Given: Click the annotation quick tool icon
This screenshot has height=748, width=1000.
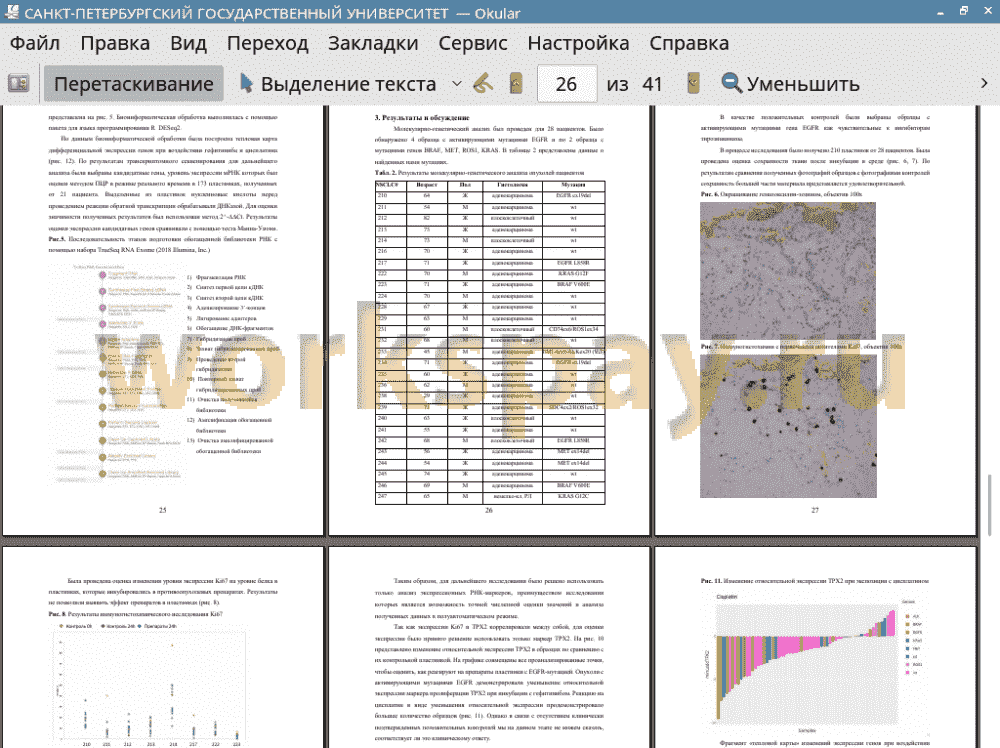Looking at the screenshot, I should (483, 84).
